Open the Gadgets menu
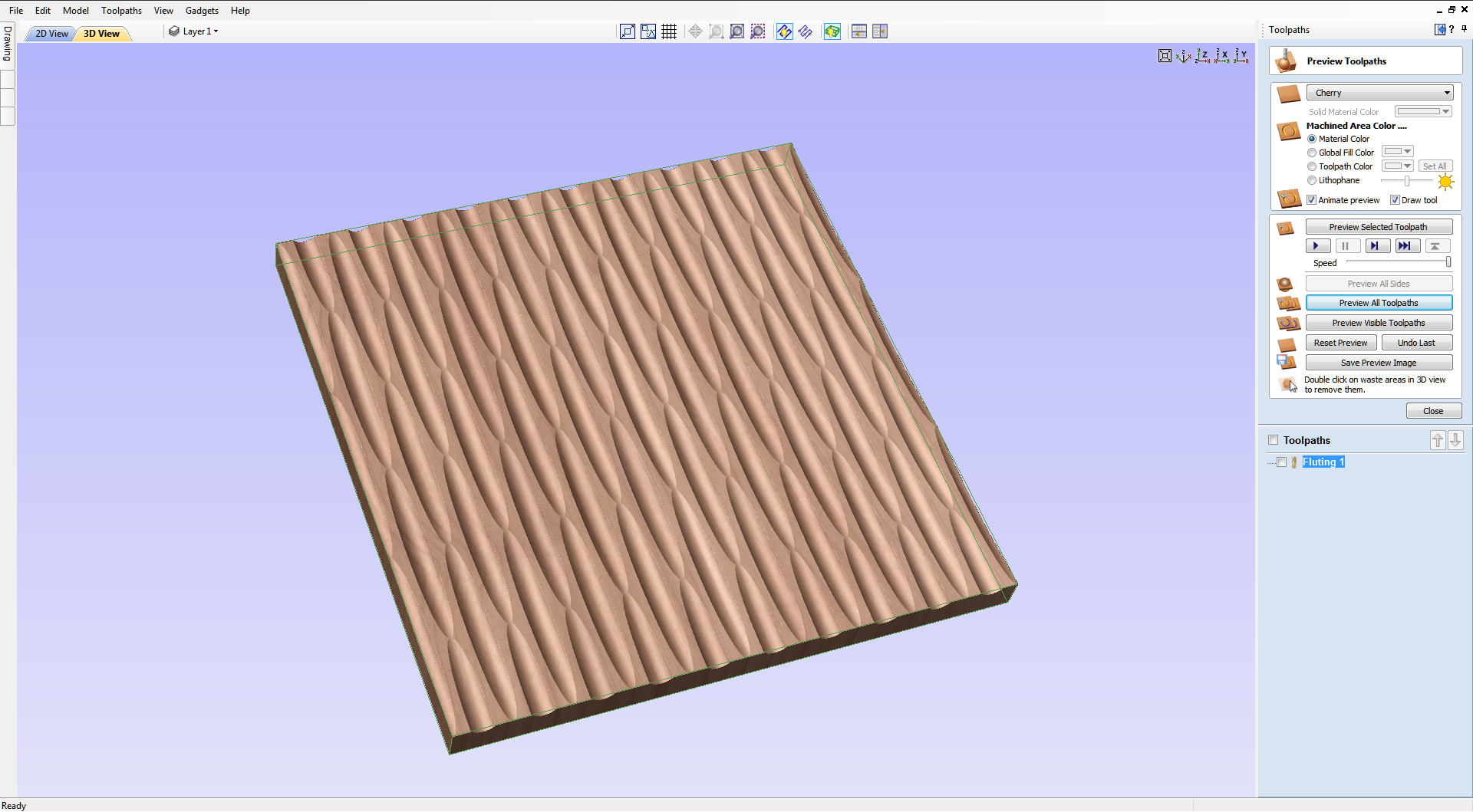This screenshot has width=1473, height=812. pyautogui.click(x=202, y=11)
